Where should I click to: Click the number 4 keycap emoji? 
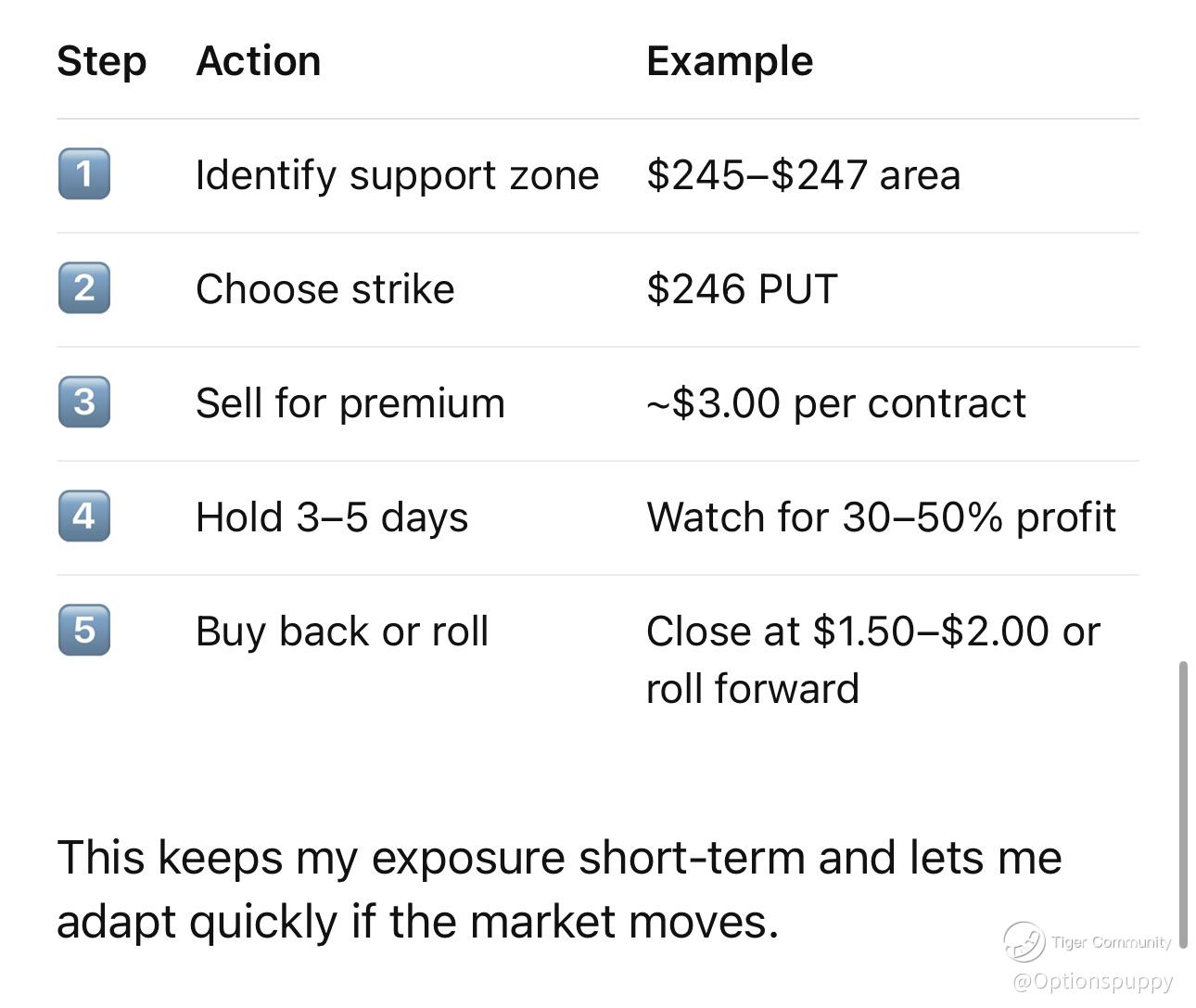(83, 516)
